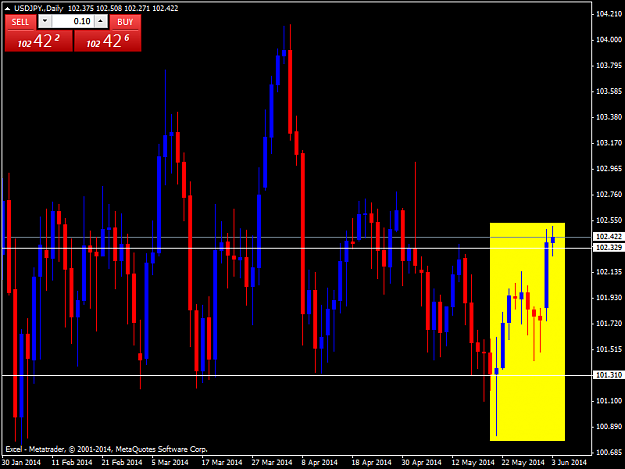Click the 103.170 price axis label
This screenshot has height=469, width=625.
click(609, 143)
